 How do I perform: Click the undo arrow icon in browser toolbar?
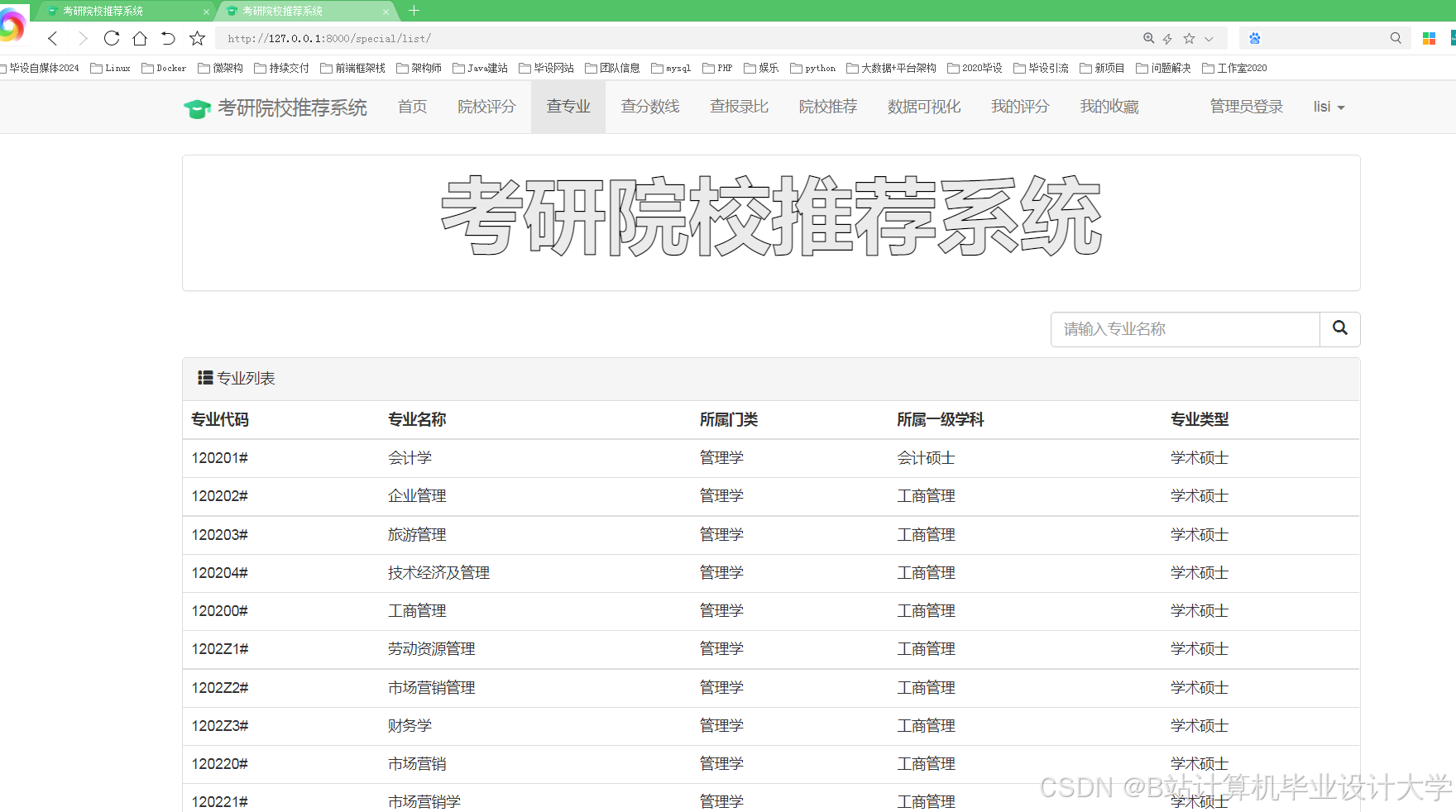click(x=168, y=38)
